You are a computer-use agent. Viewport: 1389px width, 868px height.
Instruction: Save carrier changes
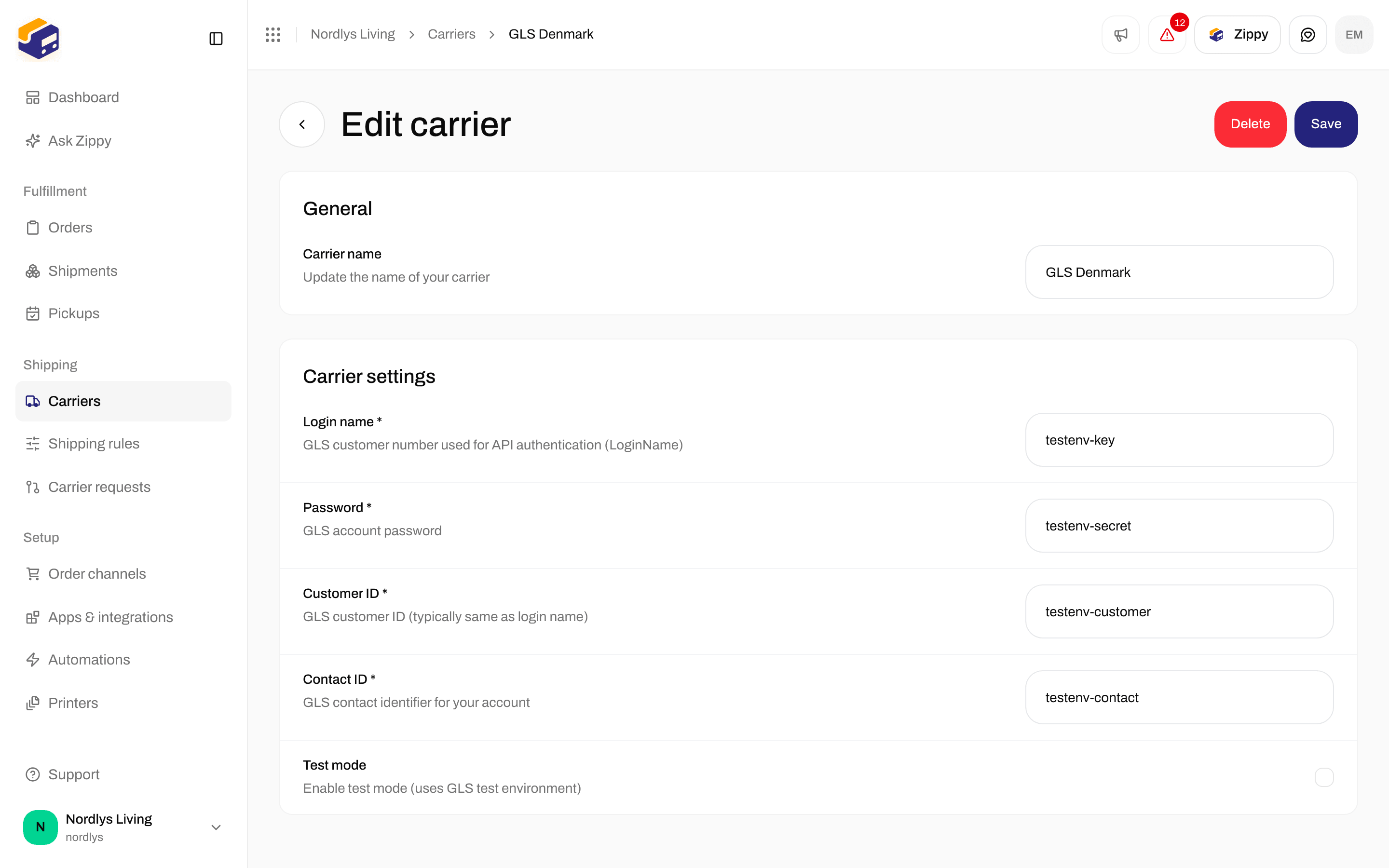[1326, 124]
